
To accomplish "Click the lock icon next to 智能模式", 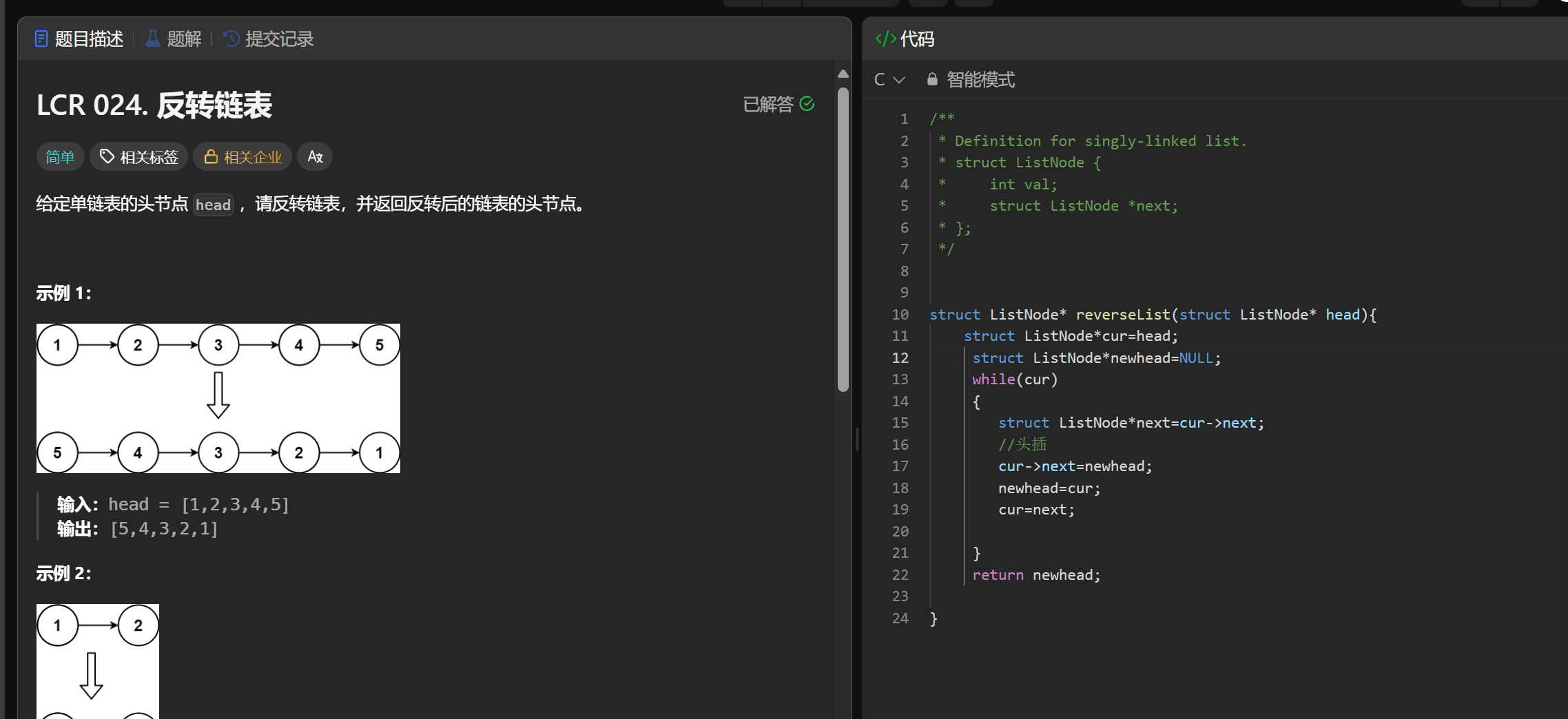I will pos(932,79).
